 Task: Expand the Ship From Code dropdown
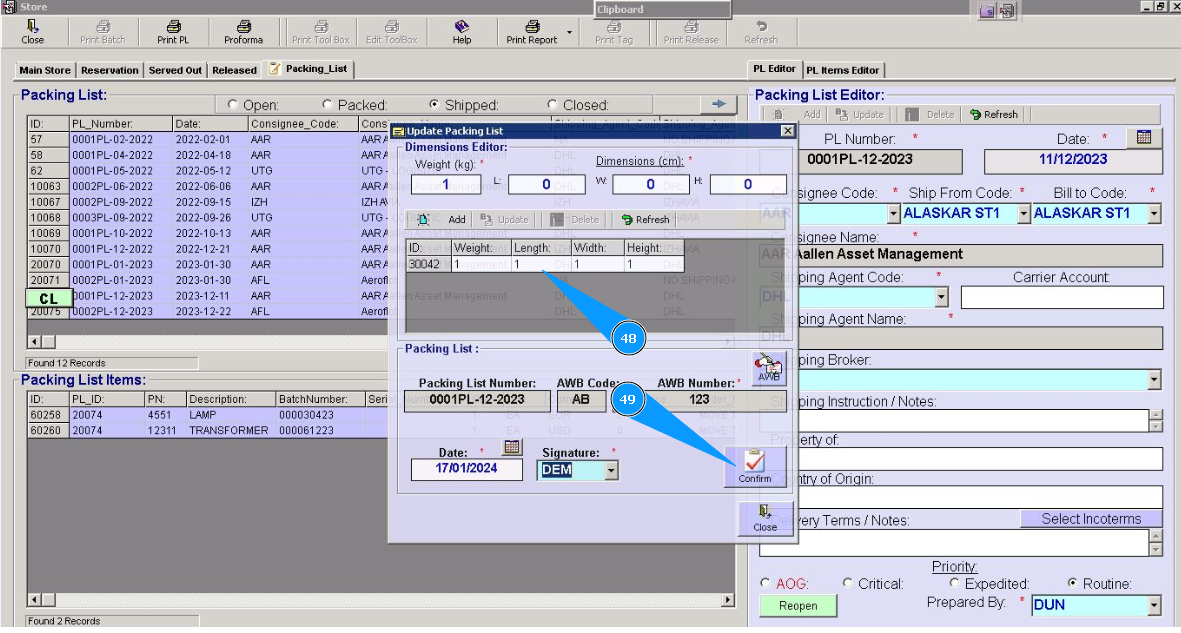pos(1024,214)
